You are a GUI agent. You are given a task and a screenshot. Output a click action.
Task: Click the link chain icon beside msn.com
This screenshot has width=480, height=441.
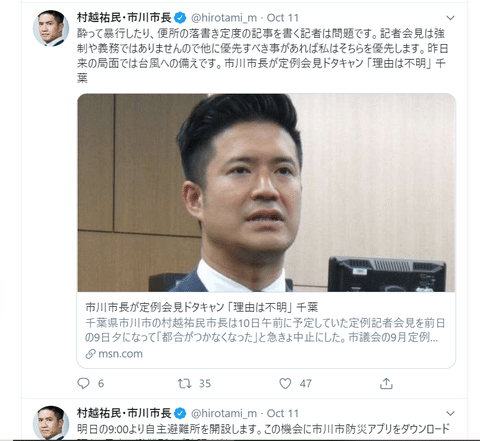pyautogui.click(x=90, y=354)
